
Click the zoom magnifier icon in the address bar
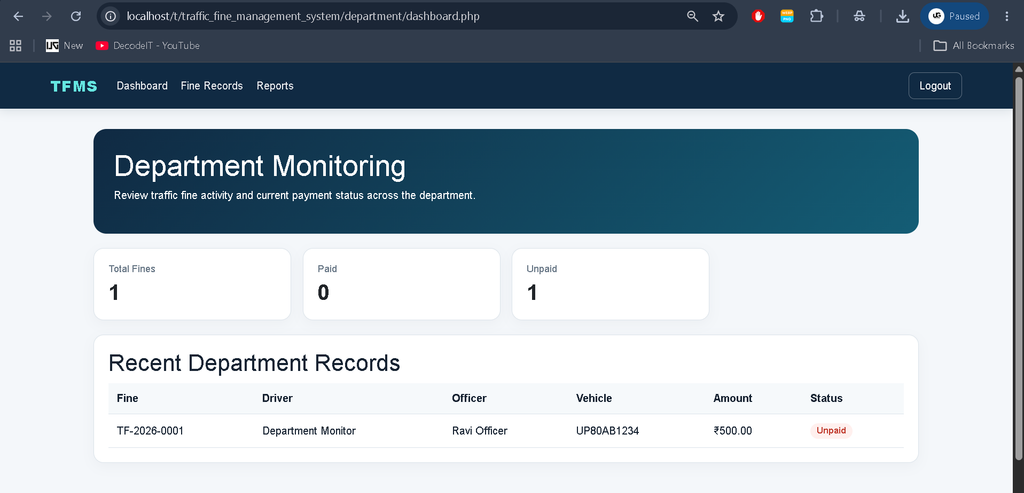(692, 16)
